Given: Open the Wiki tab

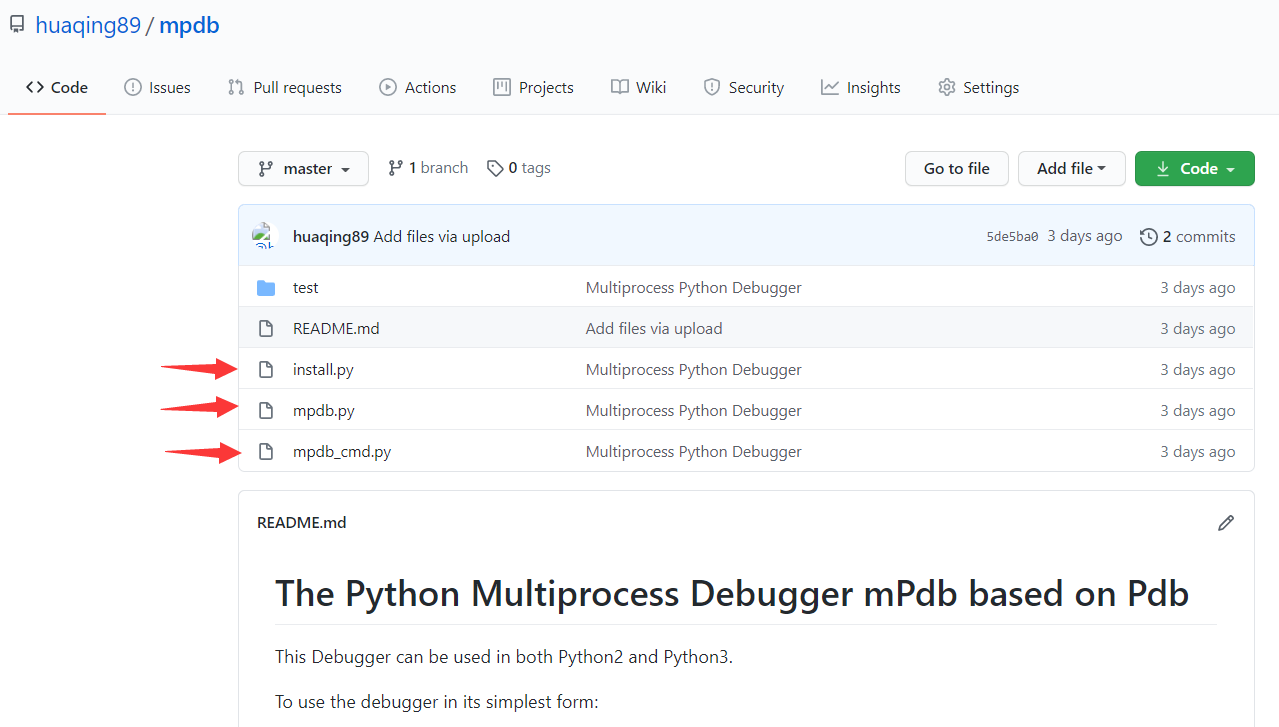Looking at the screenshot, I should coord(638,87).
